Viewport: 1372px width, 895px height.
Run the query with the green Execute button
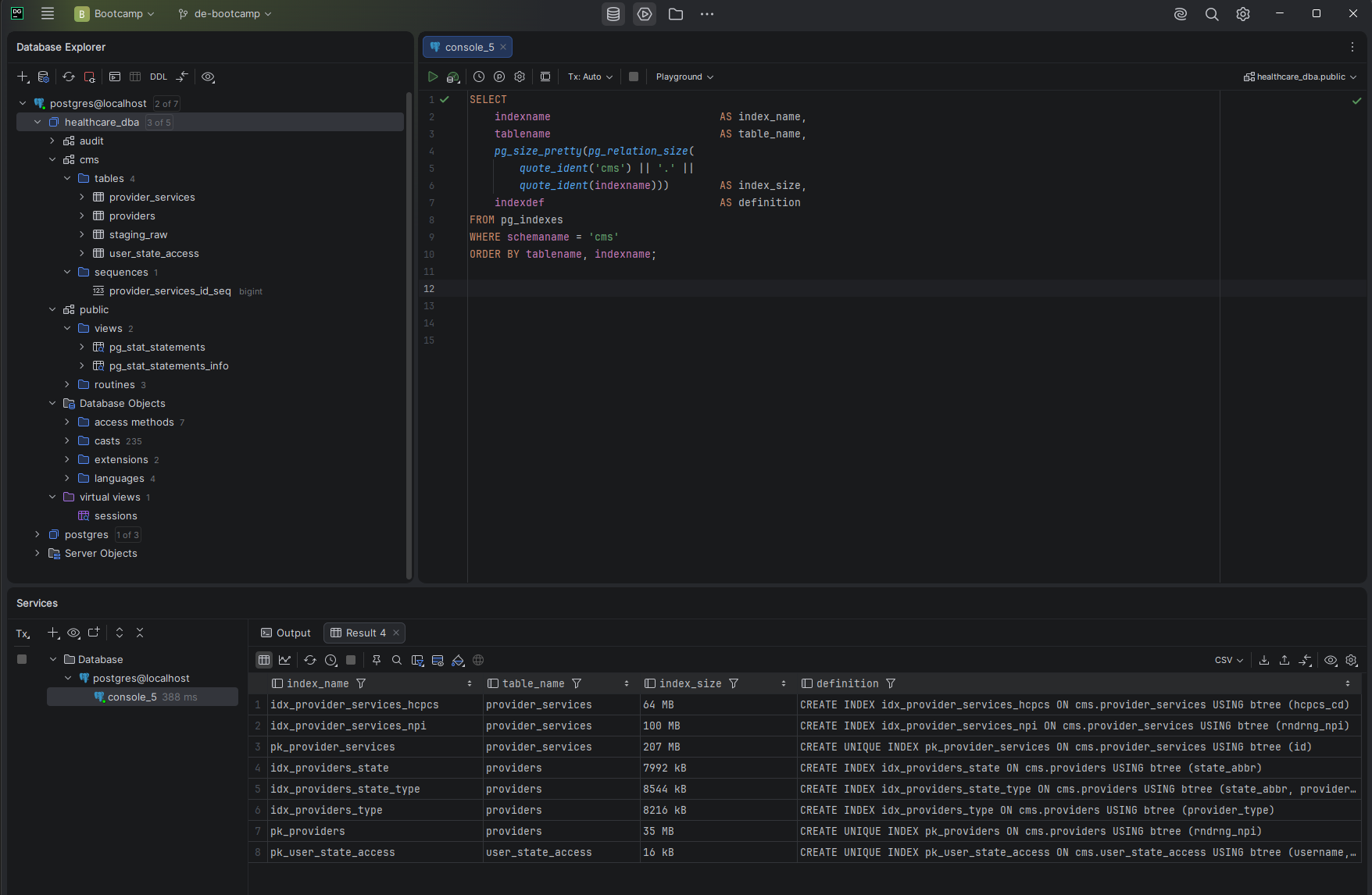[433, 77]
